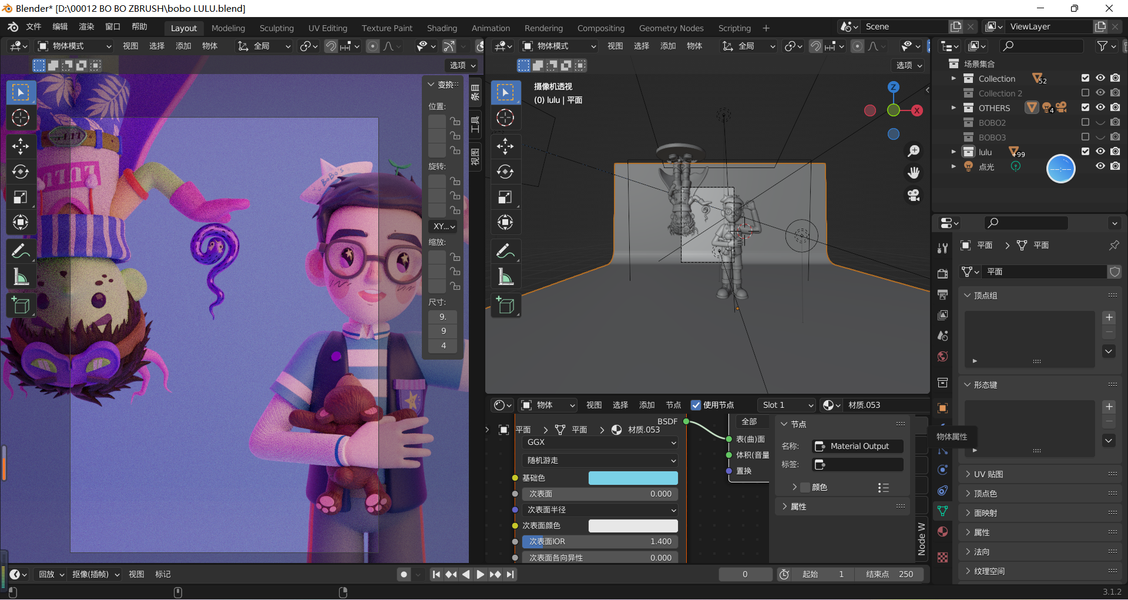
Task: Choose the Move tool in left viewport
Action: coord(21,147)
